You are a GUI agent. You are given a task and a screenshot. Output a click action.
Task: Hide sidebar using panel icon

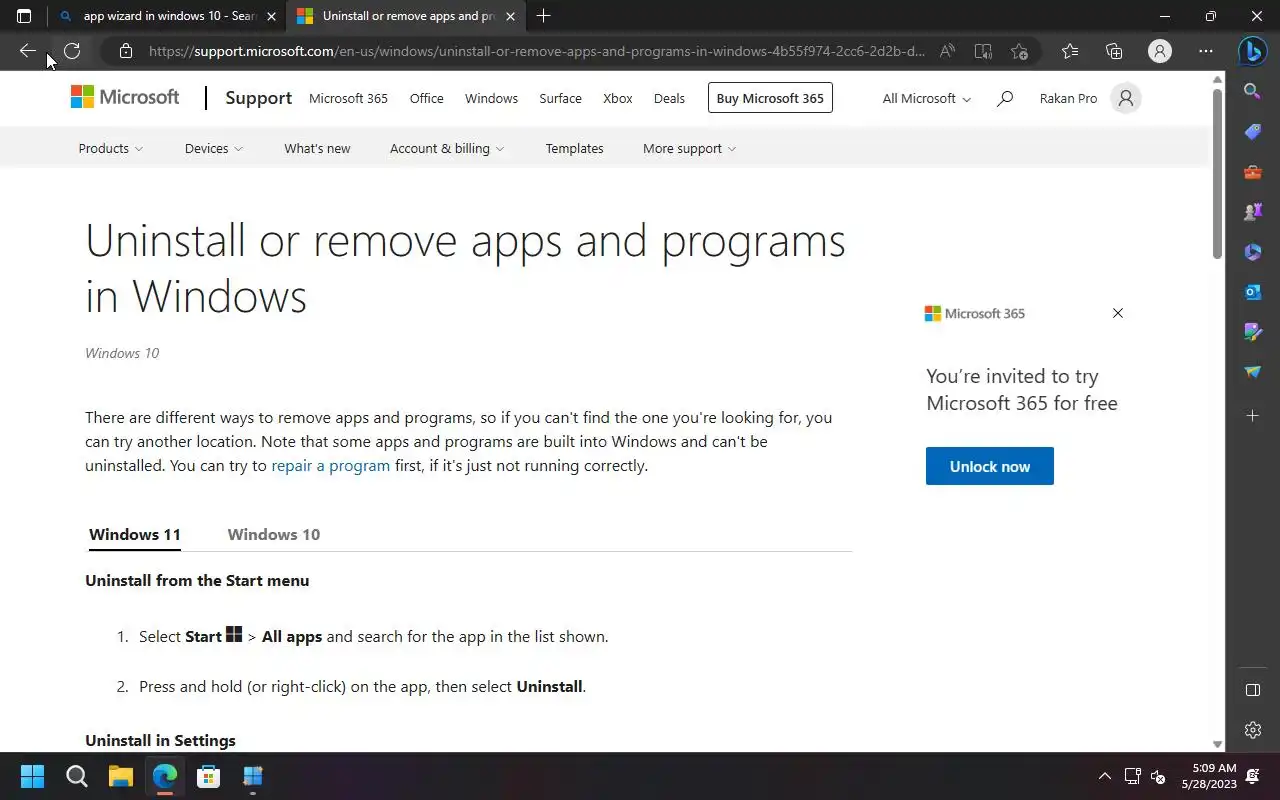click(1252, 690)
